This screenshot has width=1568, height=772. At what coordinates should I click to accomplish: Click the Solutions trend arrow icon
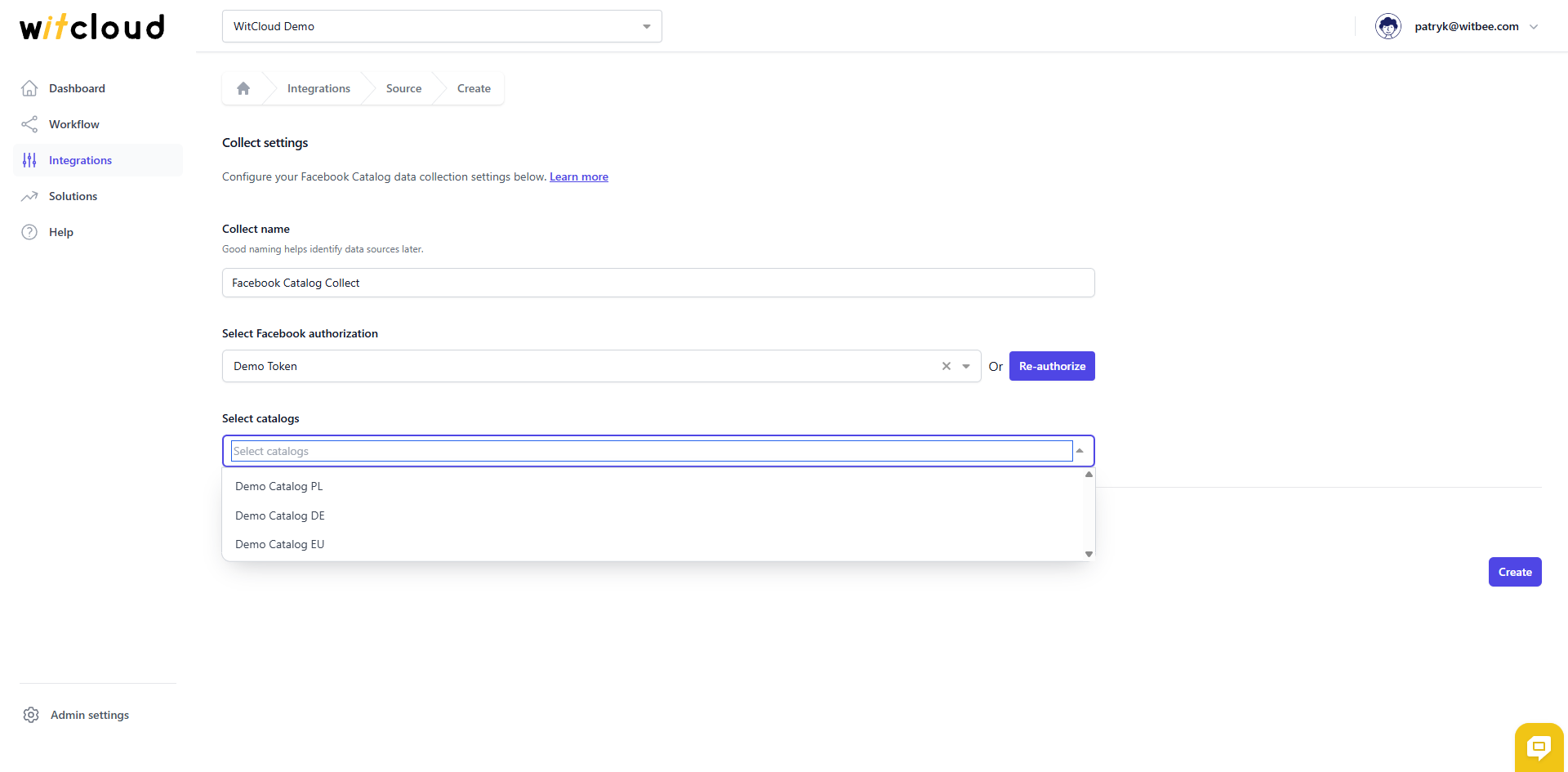(x=29, y=196)
